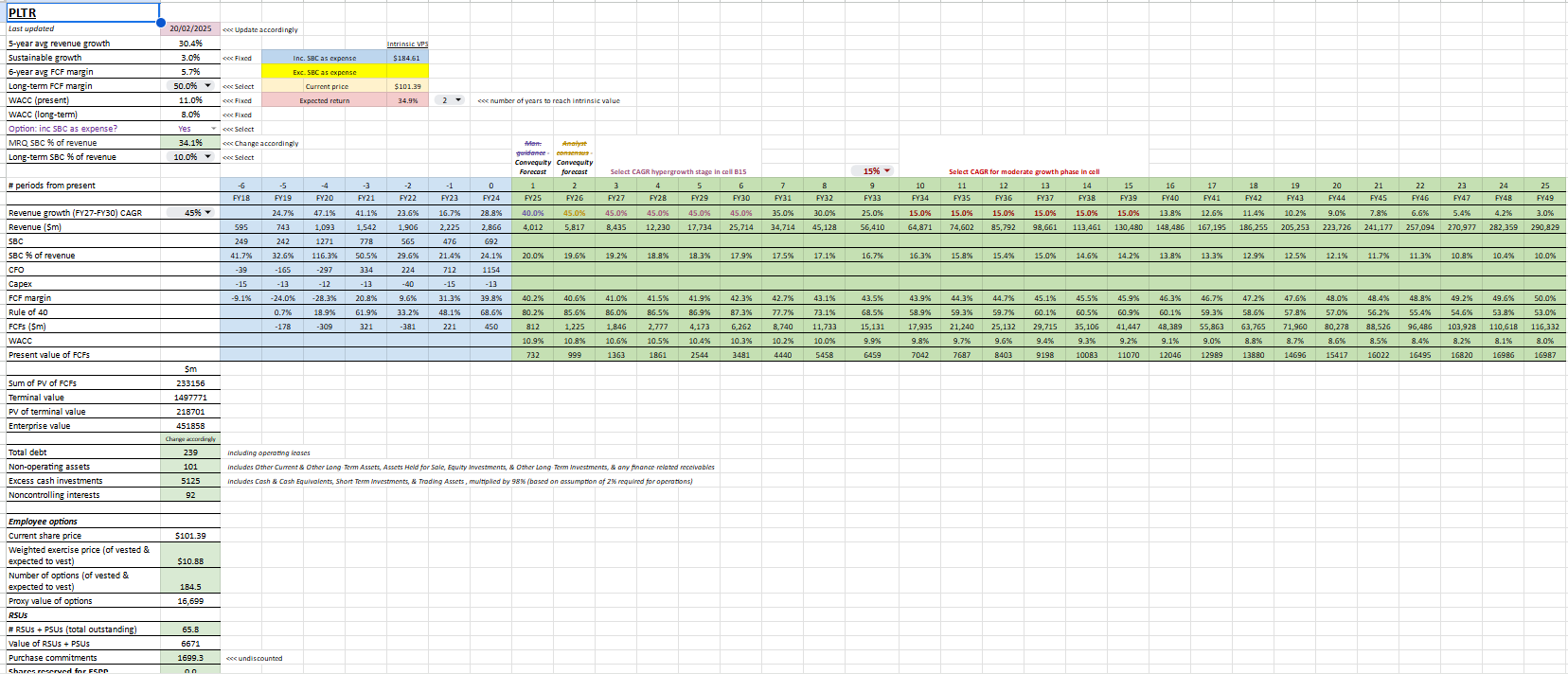This screenshot has width=1568, height=674.
Task: Select the Terminal value 1497771 cell
Action: (190, 398)
